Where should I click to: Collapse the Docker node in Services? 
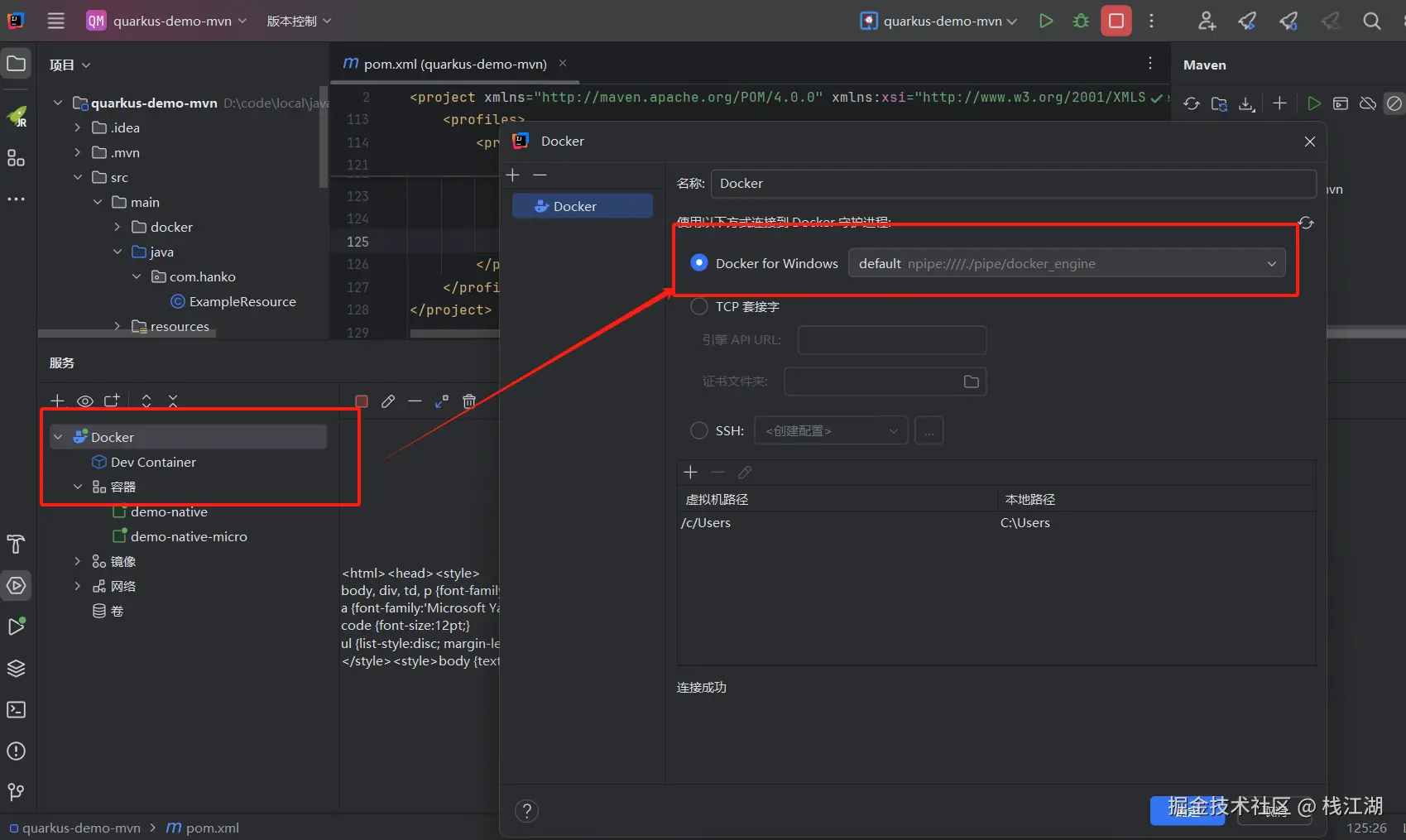(58, 437)
